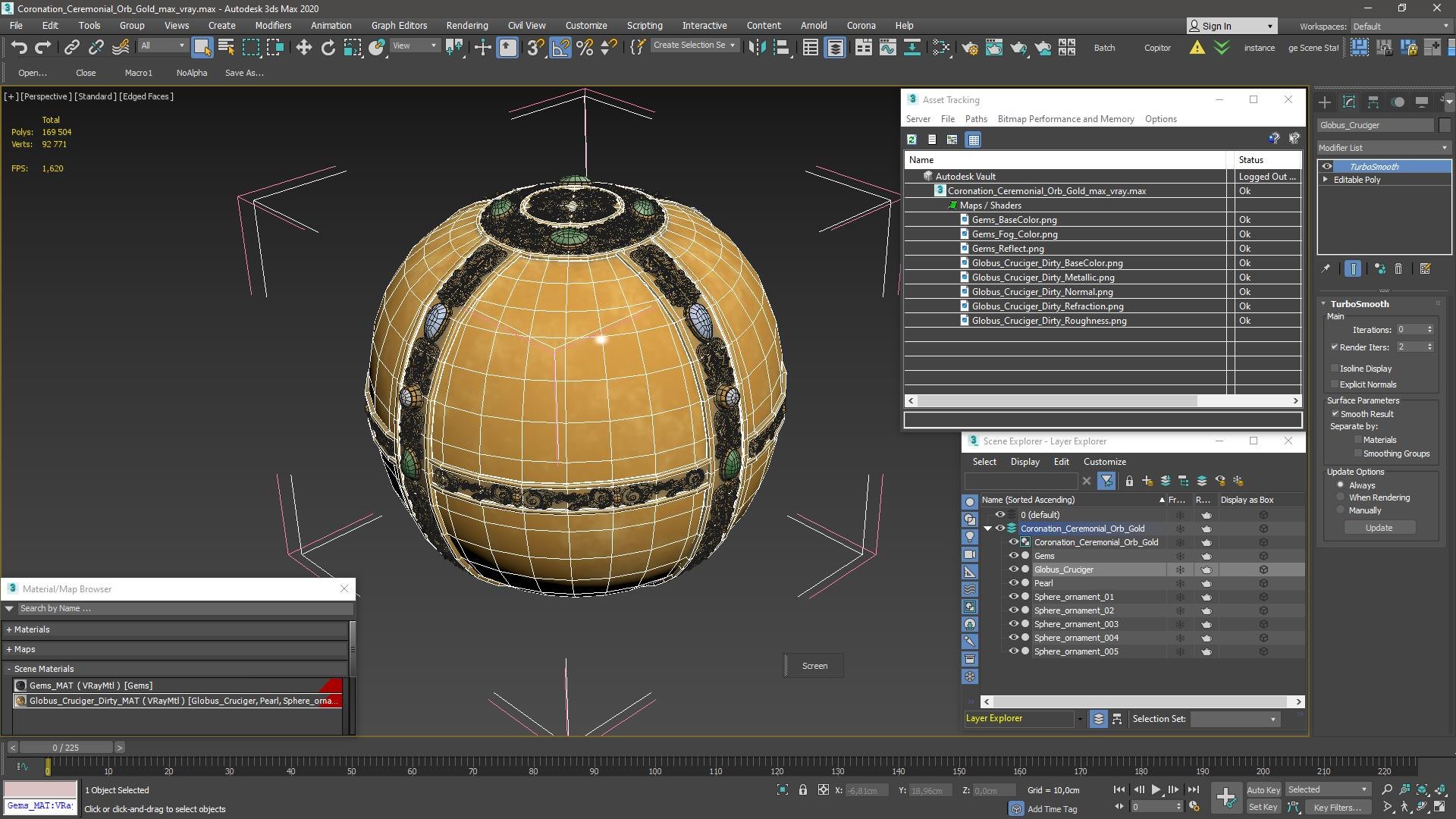Click Configure Modifier Sets icon

pyautogui.click(x=1425, y=268)
